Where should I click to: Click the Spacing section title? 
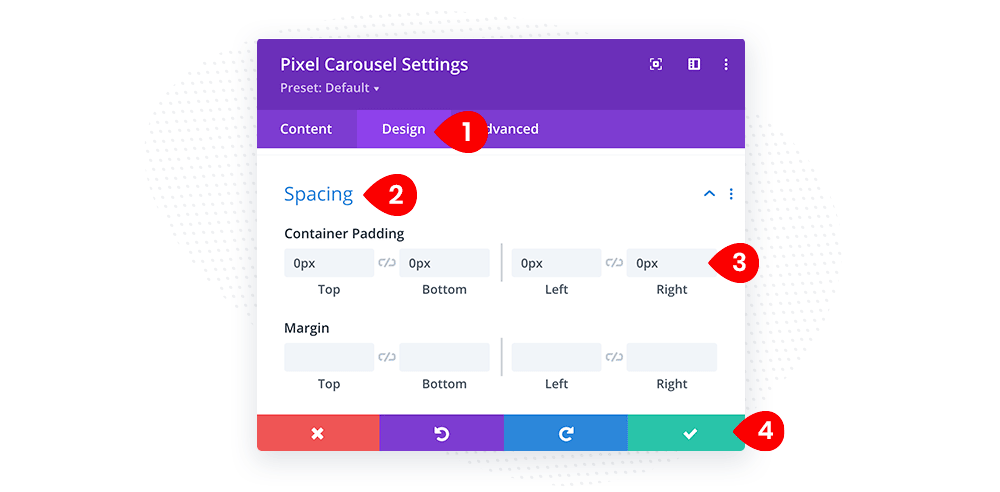pos(318,194)
